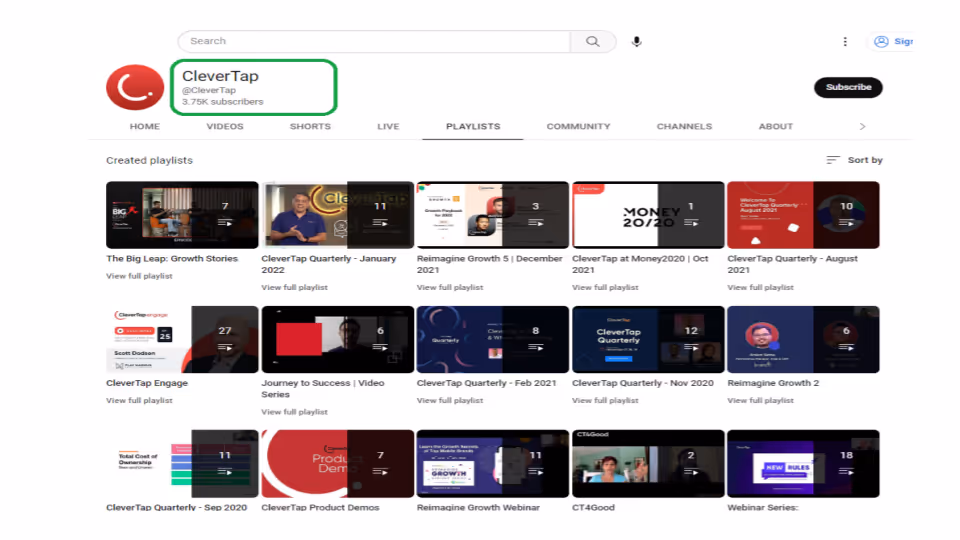960x540 pixels.
Task: Switch to the SHORTS tab
Action: [x=310, y=126]
